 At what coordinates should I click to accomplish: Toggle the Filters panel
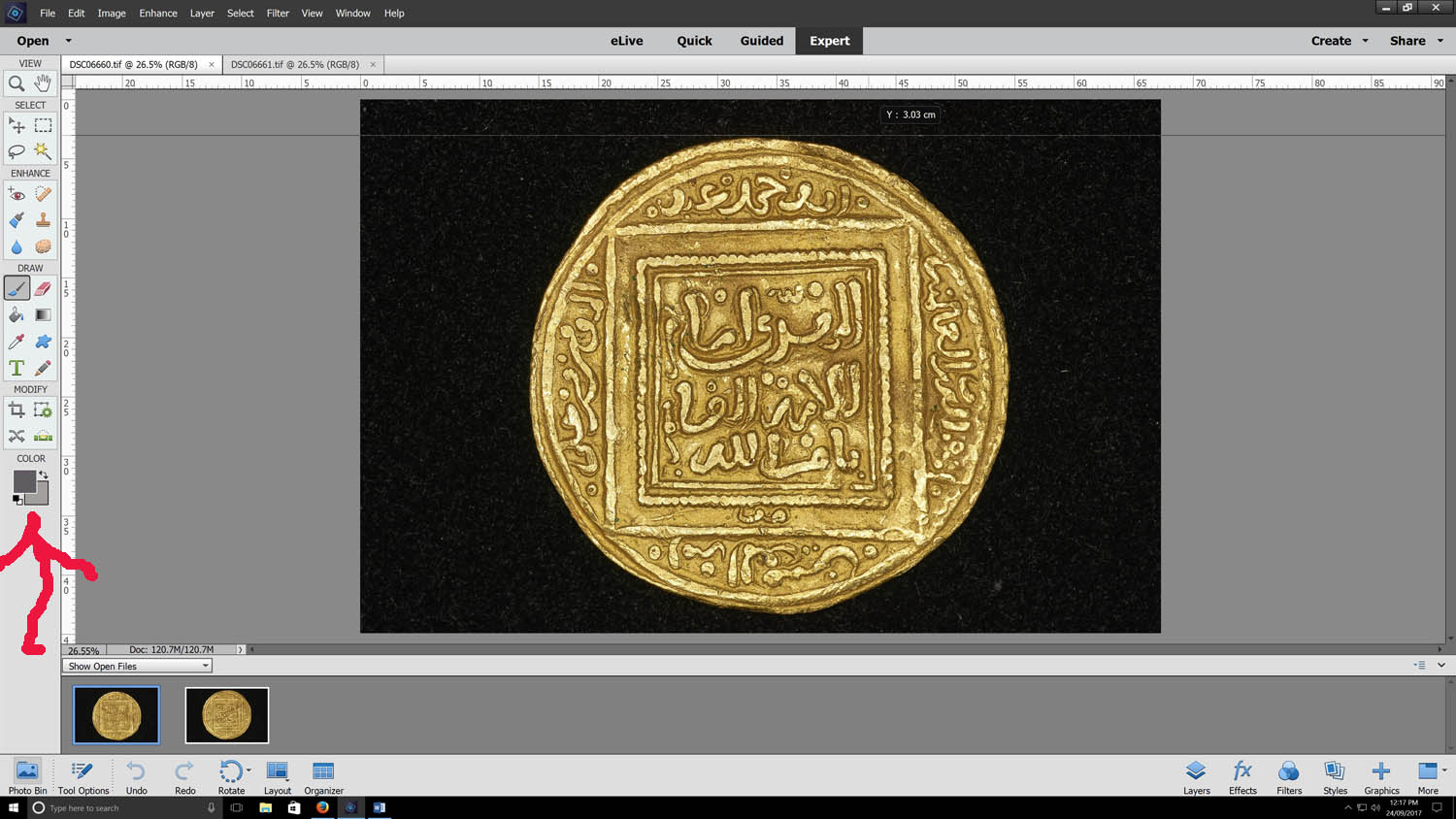(1289, 777)
